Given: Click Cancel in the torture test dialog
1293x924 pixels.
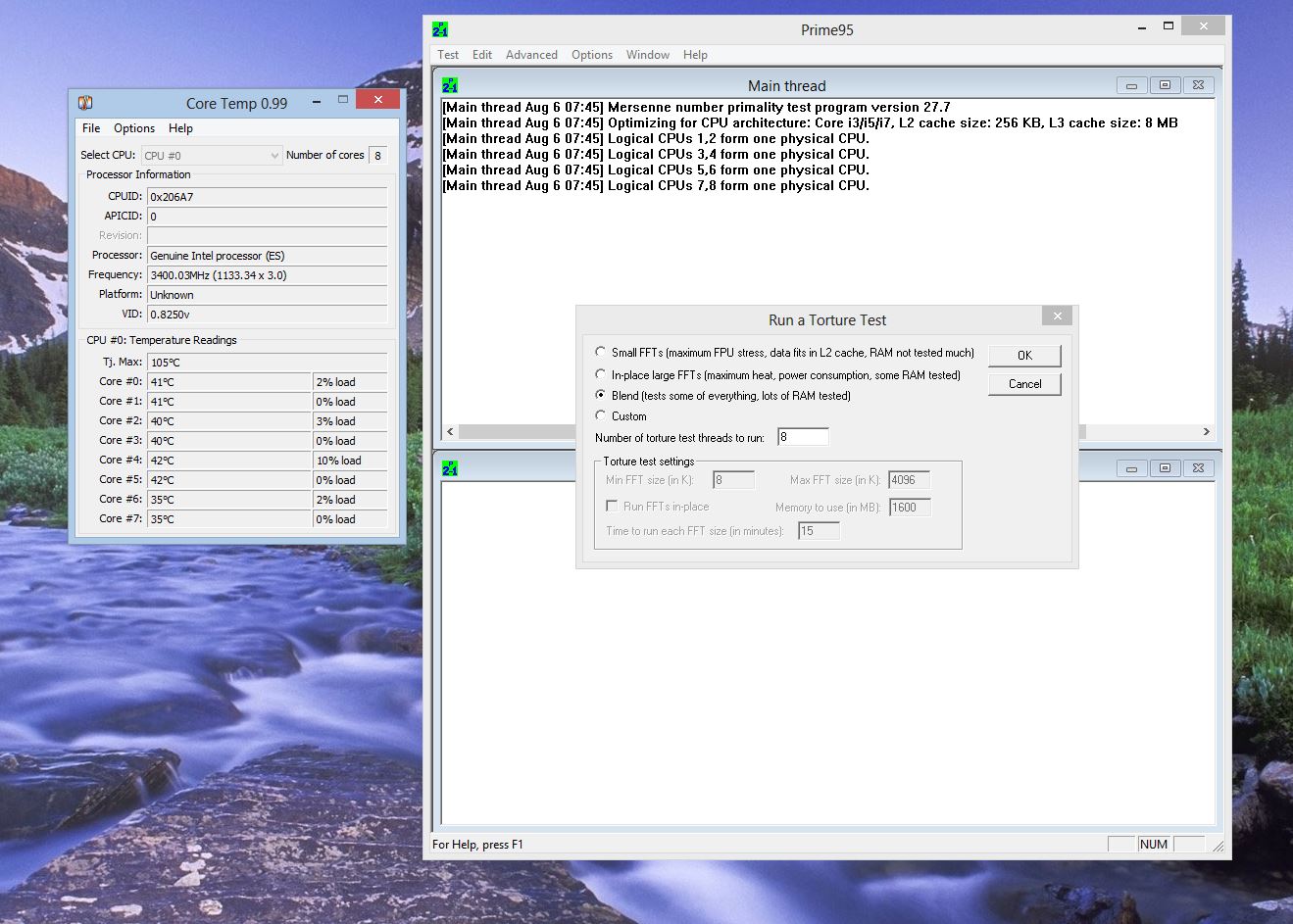Looking at the screenshot, I should pyautogui.click(x=1024, y=384).
